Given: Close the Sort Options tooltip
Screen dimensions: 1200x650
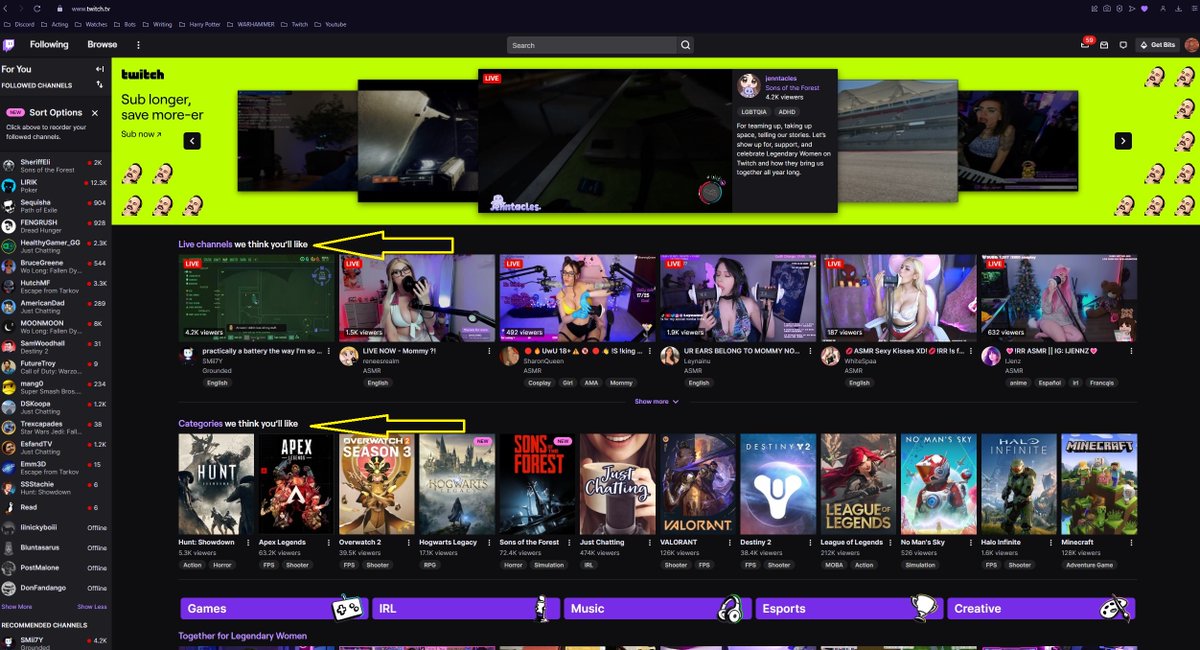Looking at the screenshot, I should point(95,113).
